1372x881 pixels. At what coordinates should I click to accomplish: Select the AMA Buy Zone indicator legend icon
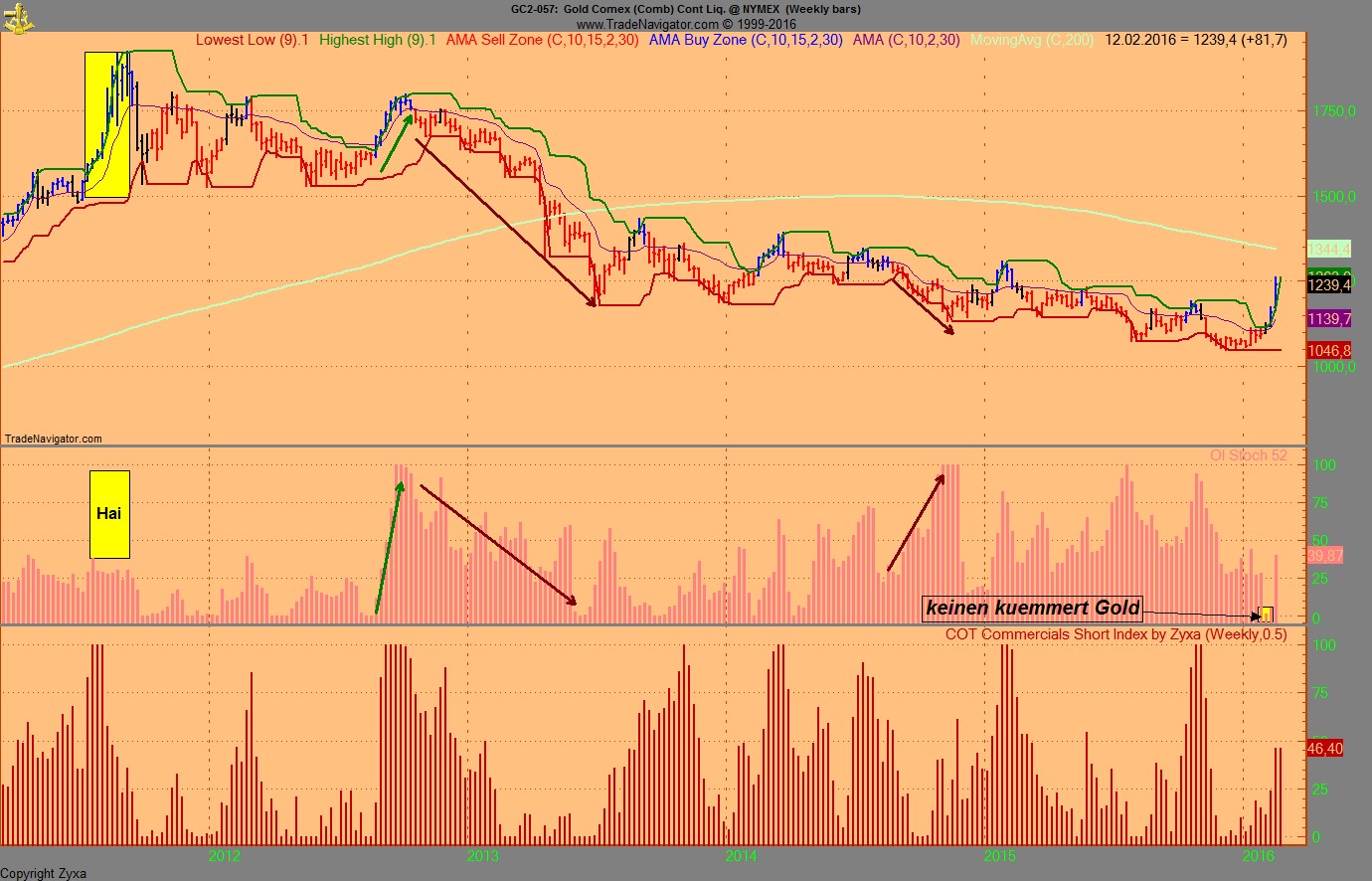744,41
